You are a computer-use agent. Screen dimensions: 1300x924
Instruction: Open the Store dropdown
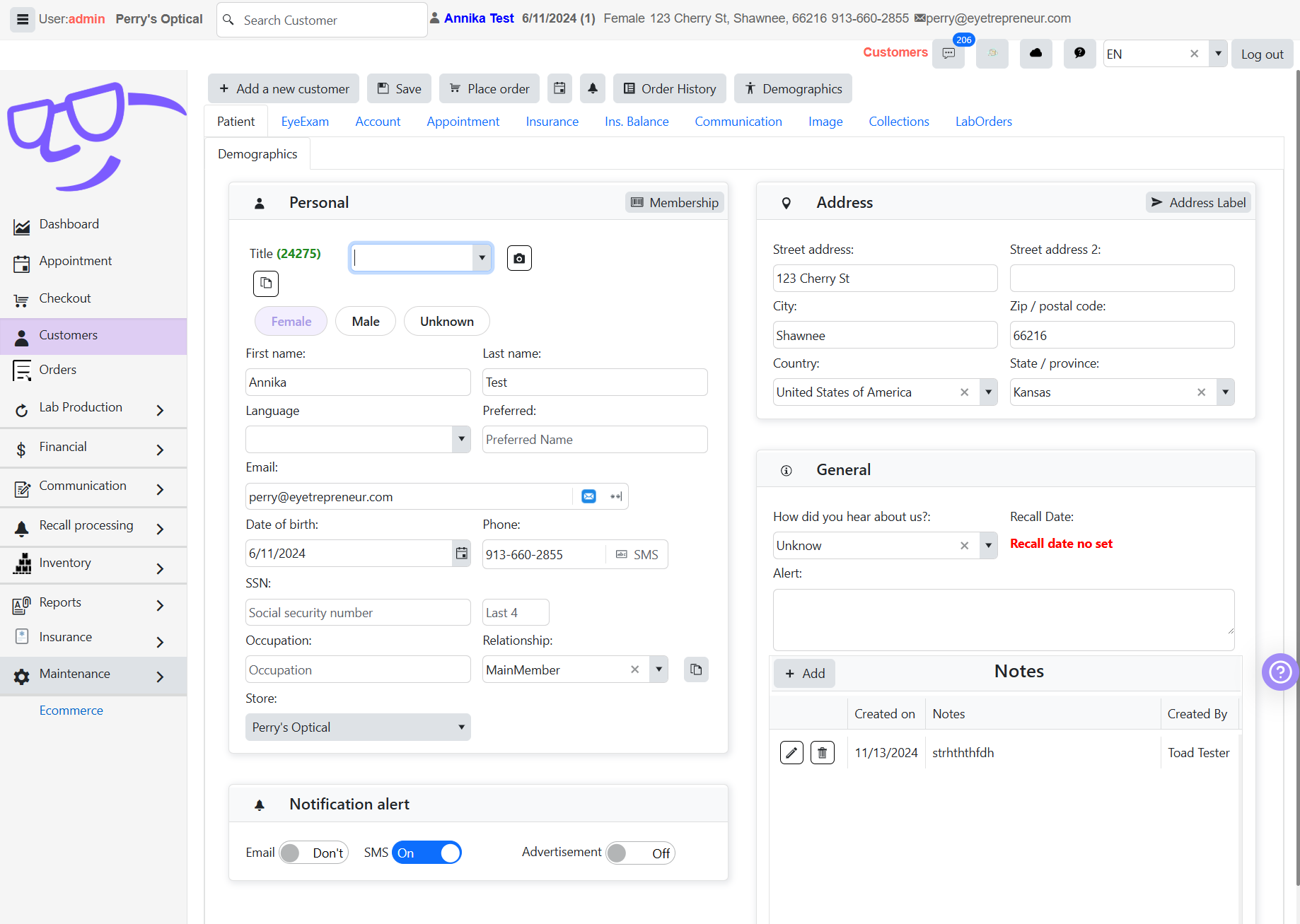(358, 727)
